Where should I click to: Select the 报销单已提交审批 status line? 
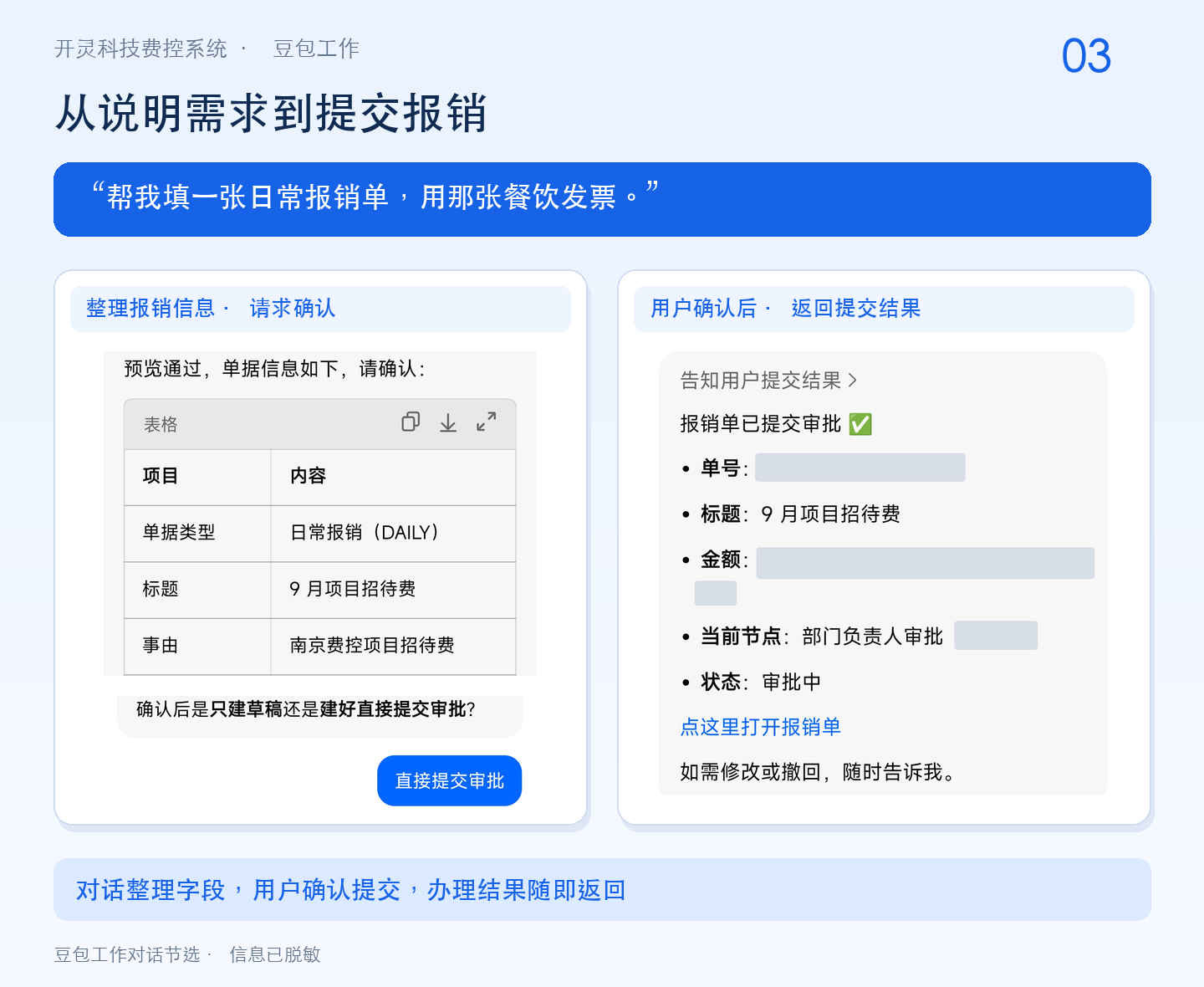(776, 424)
